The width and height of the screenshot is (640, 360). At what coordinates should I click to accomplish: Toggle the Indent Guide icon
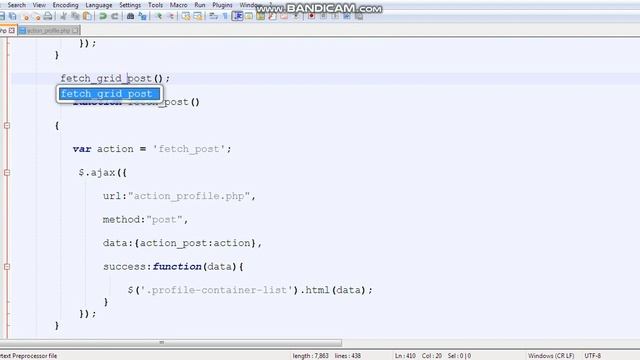coord(238,16)
